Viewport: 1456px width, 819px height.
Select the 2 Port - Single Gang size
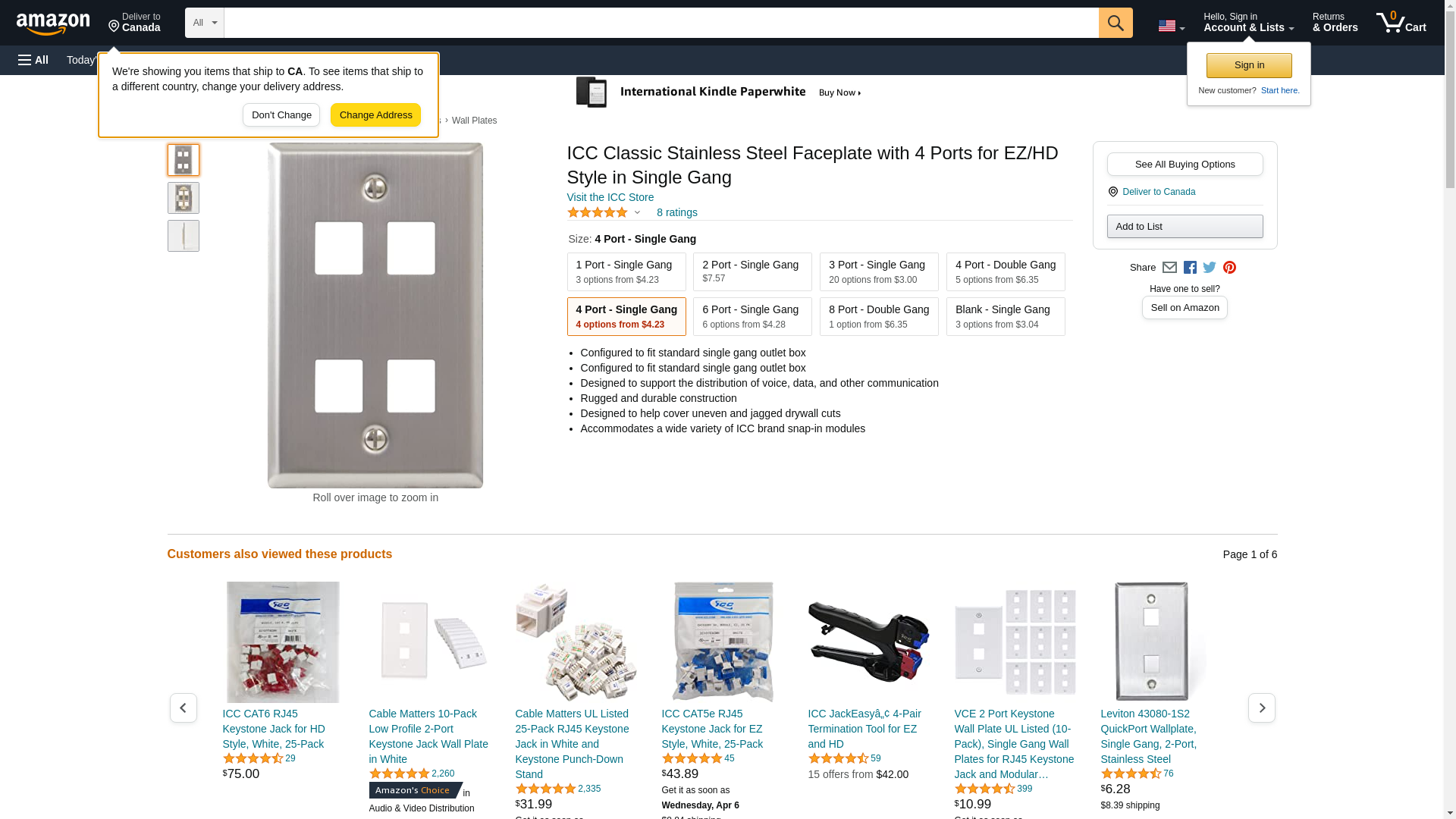(752, 271)
